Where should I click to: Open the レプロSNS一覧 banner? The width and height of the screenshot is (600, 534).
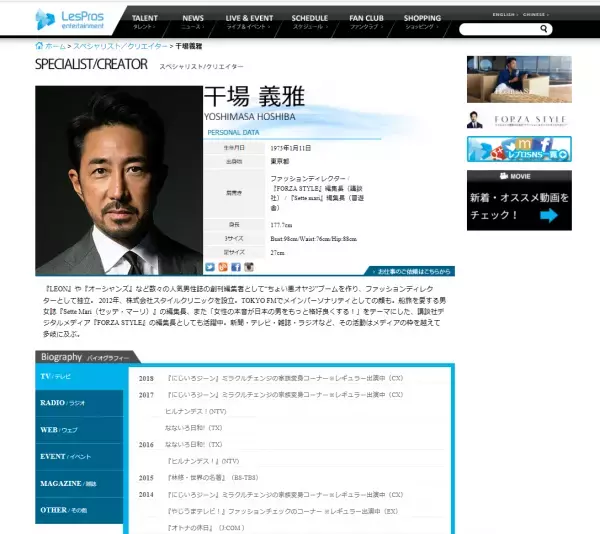coord(519,149)
